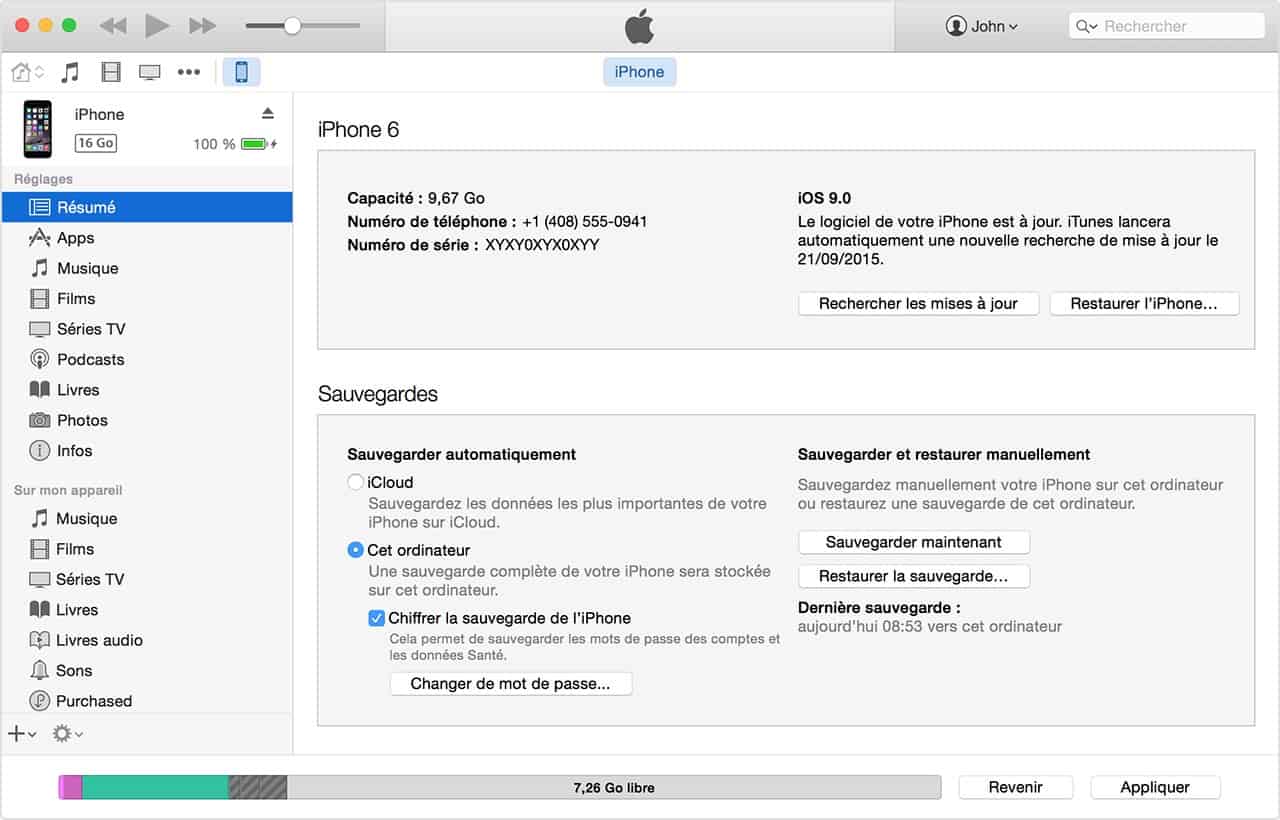Select Résumé in Réglages sidebar

(147, 207)
